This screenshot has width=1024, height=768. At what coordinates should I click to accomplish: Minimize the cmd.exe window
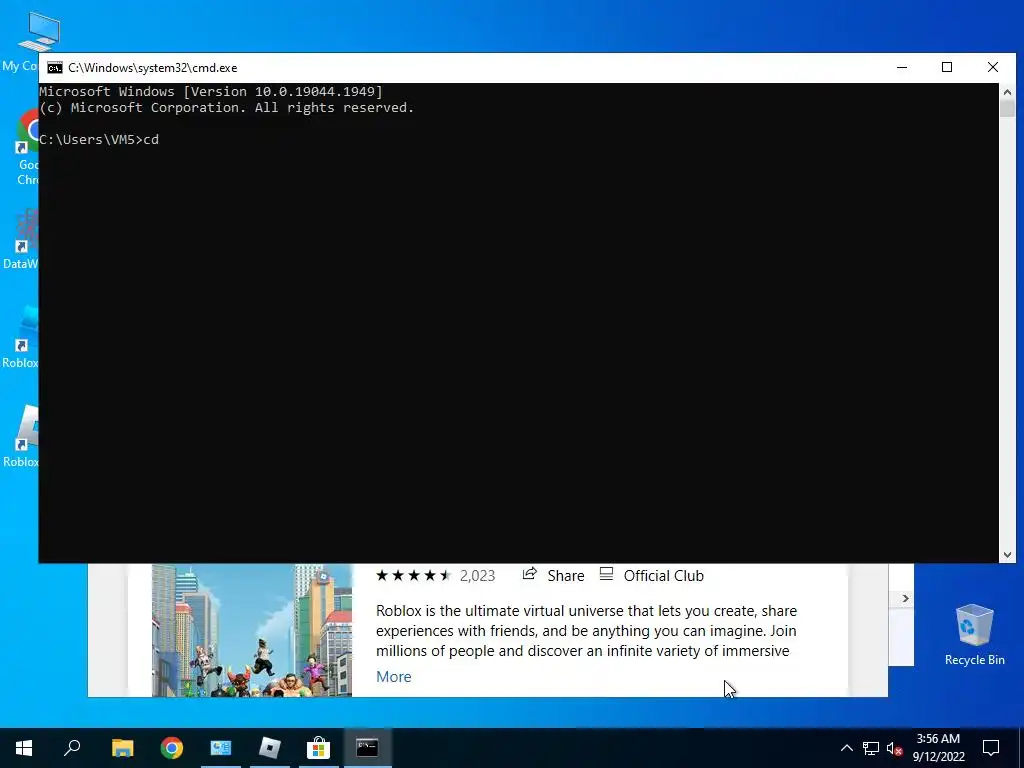902,67
